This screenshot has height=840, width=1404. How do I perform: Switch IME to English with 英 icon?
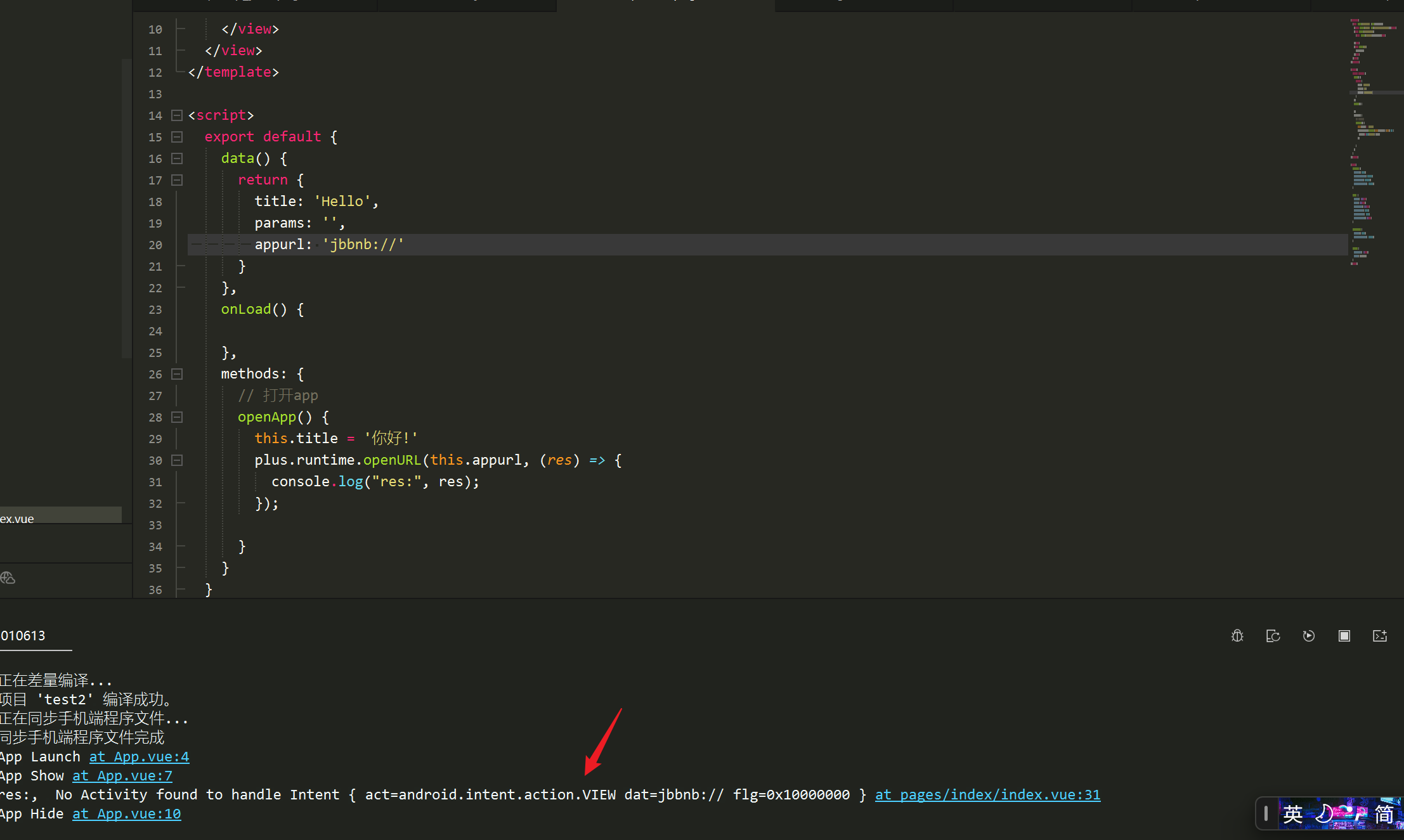point(1292,813)
